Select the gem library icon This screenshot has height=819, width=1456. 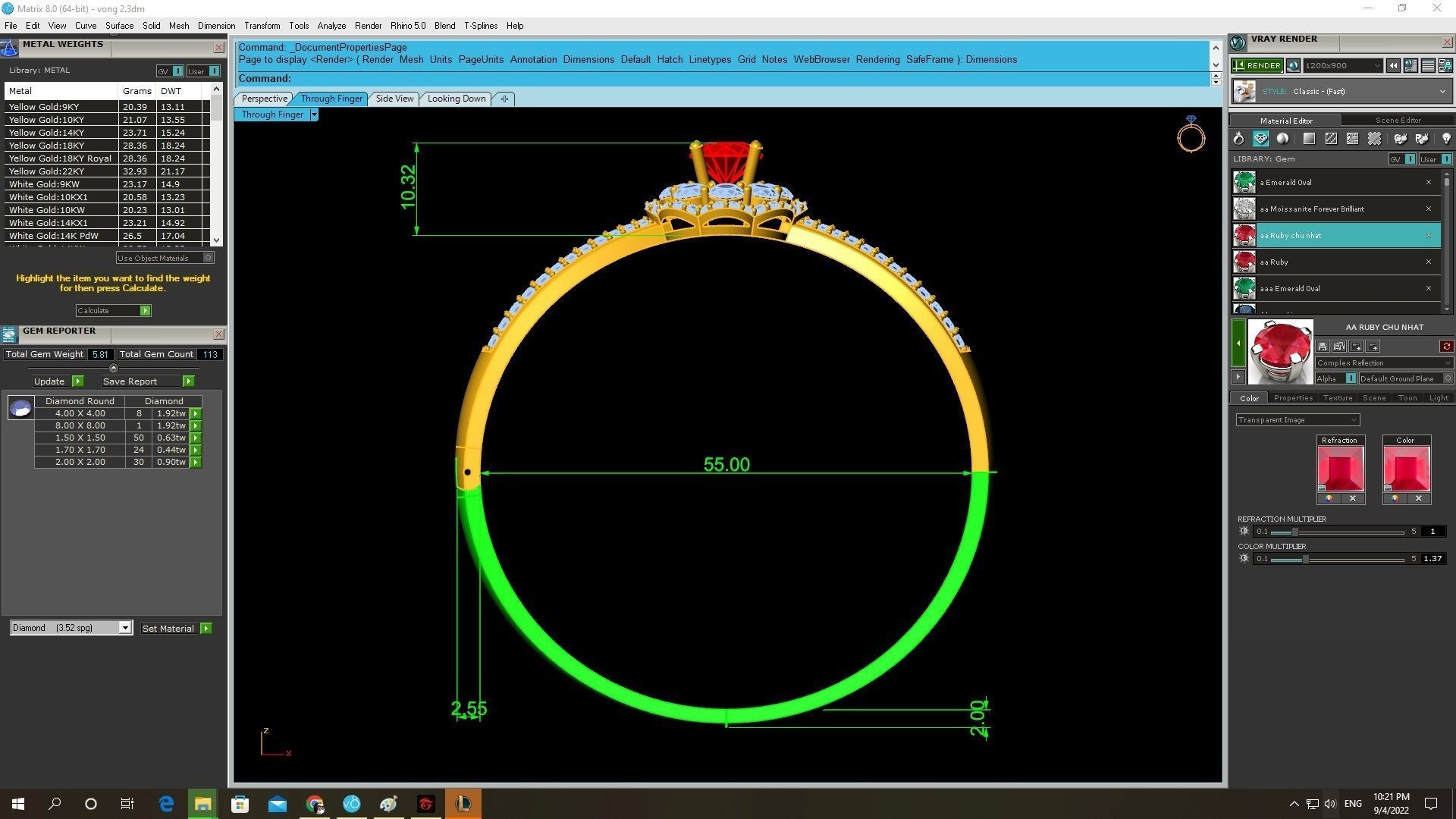1260,139
